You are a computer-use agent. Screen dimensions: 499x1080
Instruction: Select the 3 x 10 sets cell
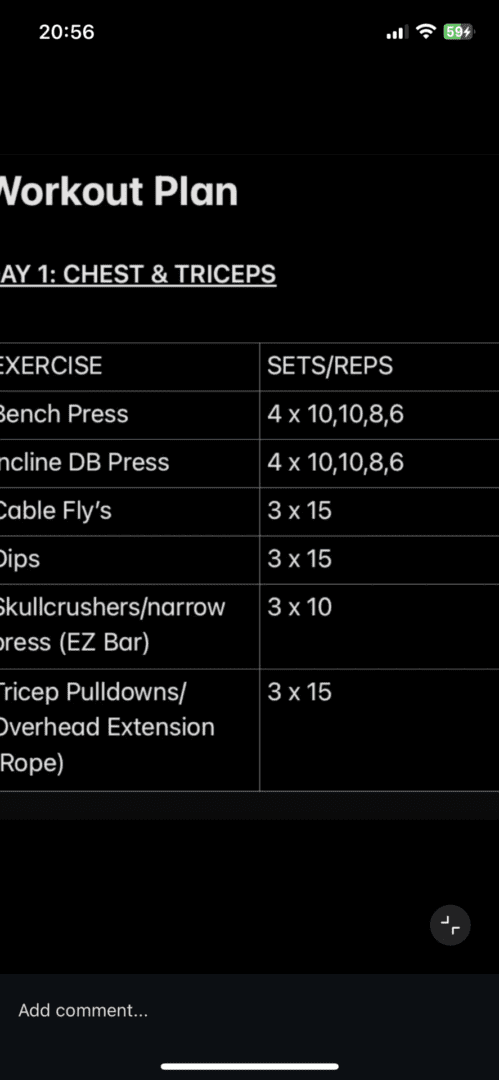(x=379, y=626)
